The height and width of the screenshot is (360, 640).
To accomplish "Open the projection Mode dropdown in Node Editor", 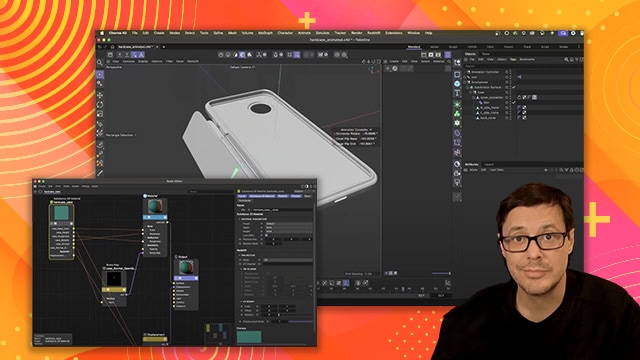I will (x=288, y=260).
